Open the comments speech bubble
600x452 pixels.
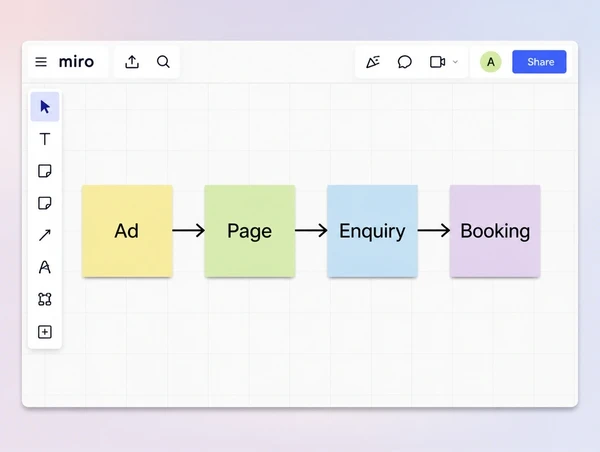point(404,62)
